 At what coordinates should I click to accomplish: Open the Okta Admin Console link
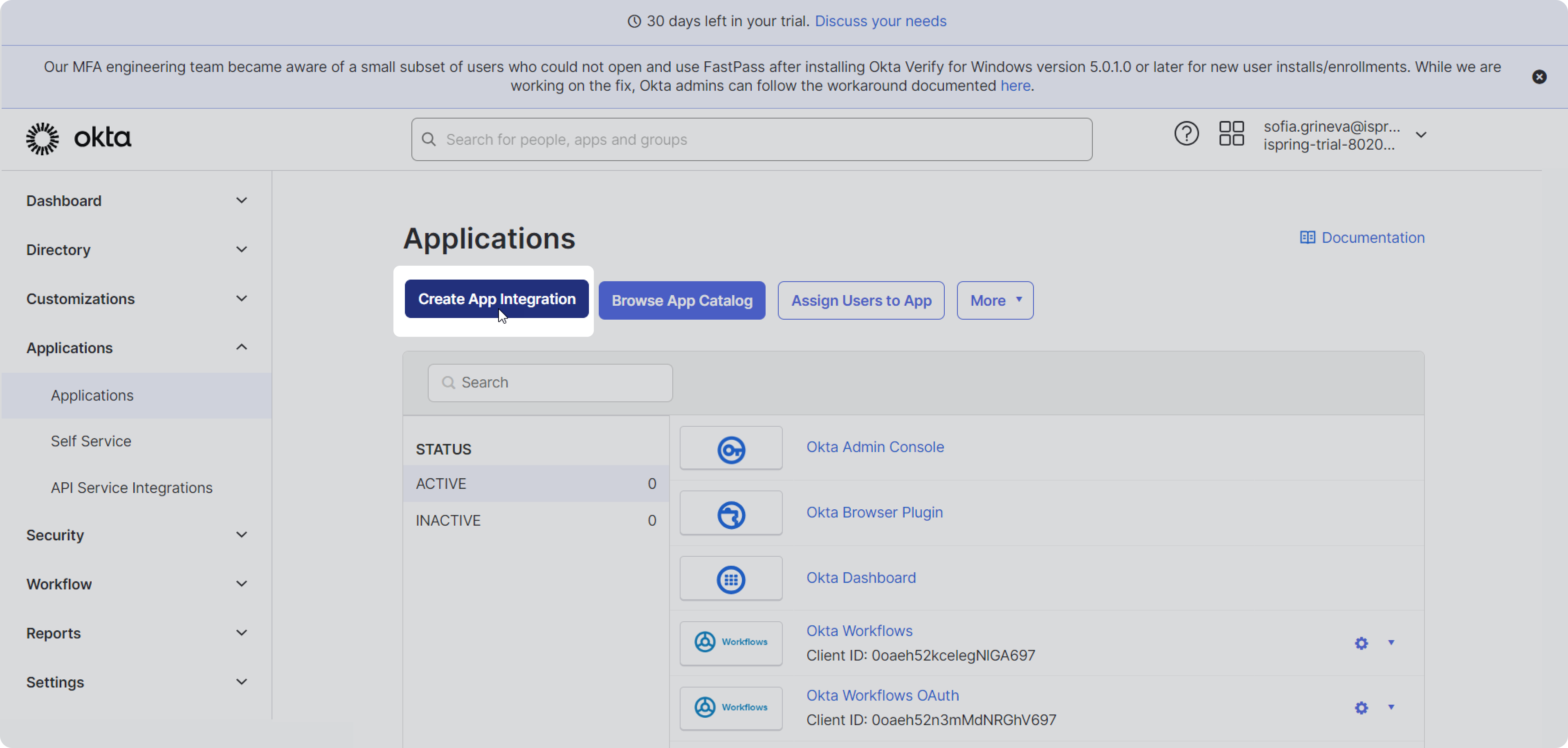pos(875,447)
